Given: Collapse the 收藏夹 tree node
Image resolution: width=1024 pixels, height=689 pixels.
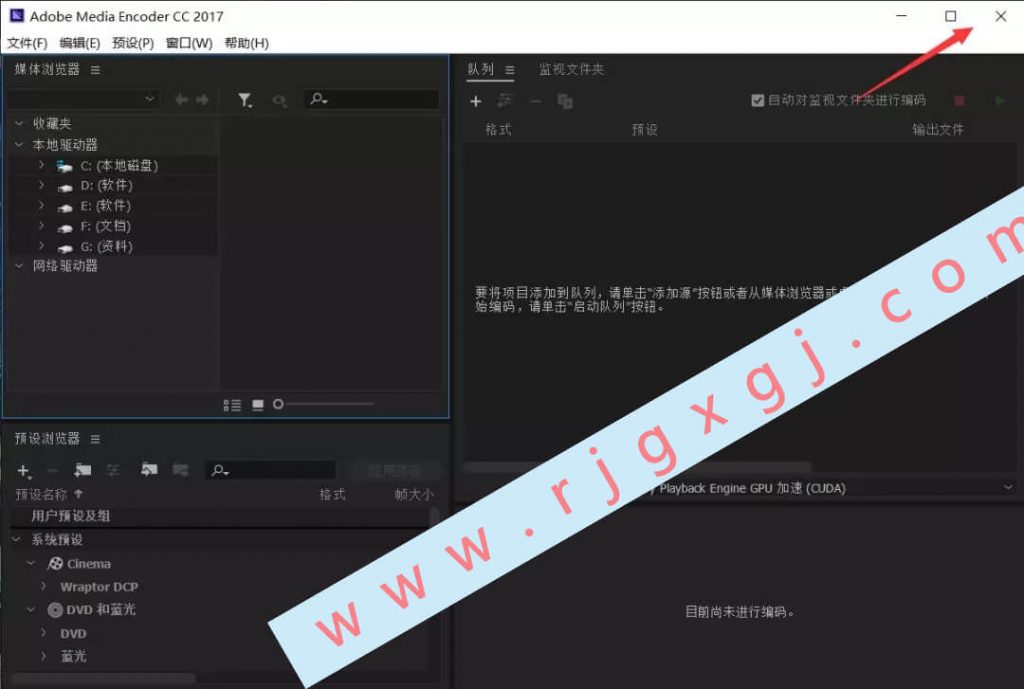Looking at the screenshot, I should click(19, 123).
